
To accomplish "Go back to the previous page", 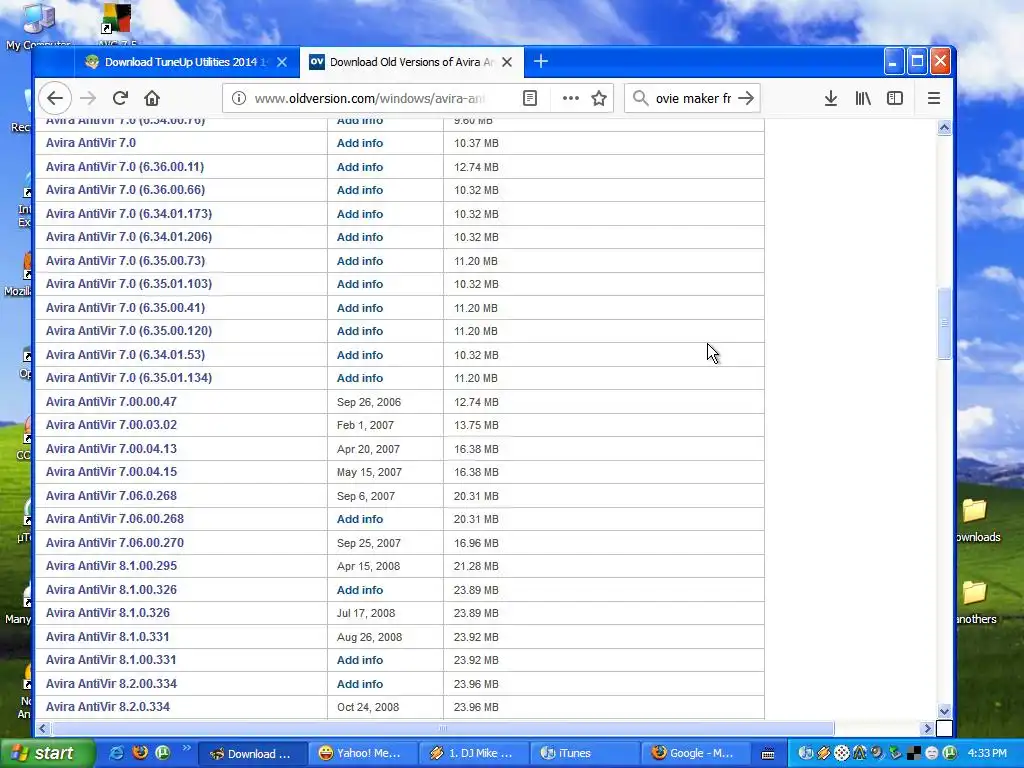I will [55, 99].
